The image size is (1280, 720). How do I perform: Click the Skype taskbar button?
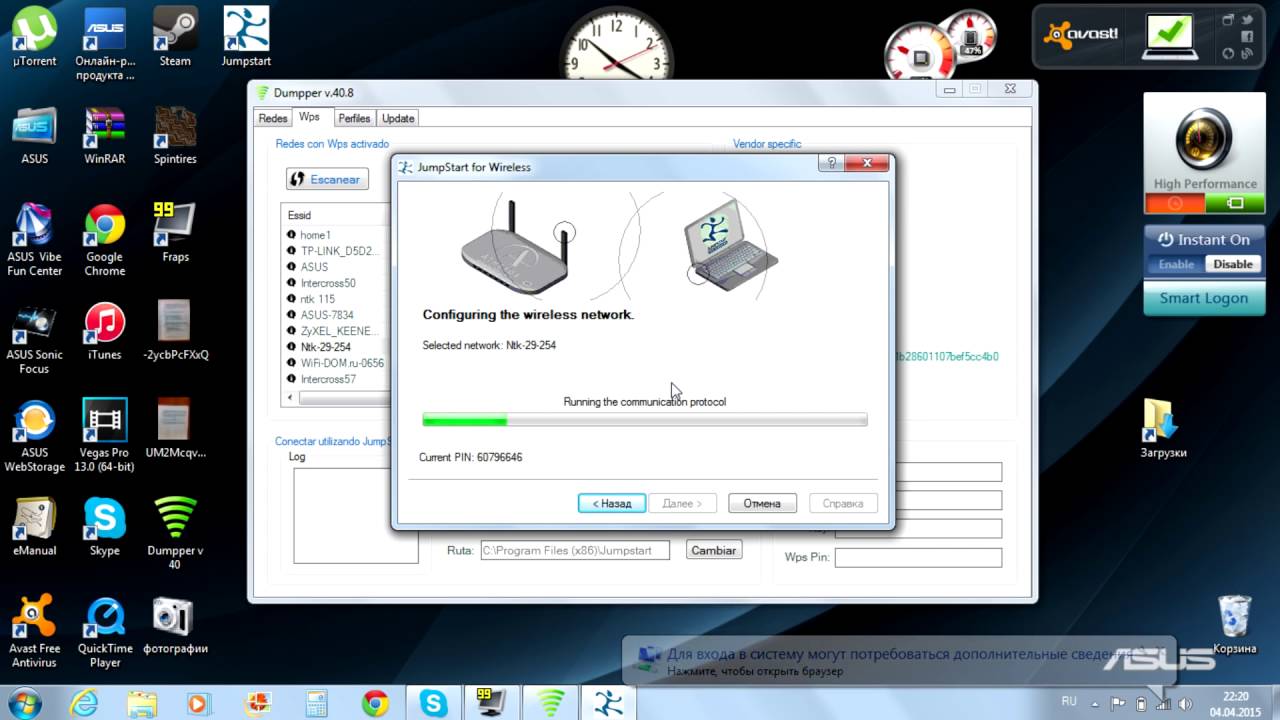click(433, 703)
